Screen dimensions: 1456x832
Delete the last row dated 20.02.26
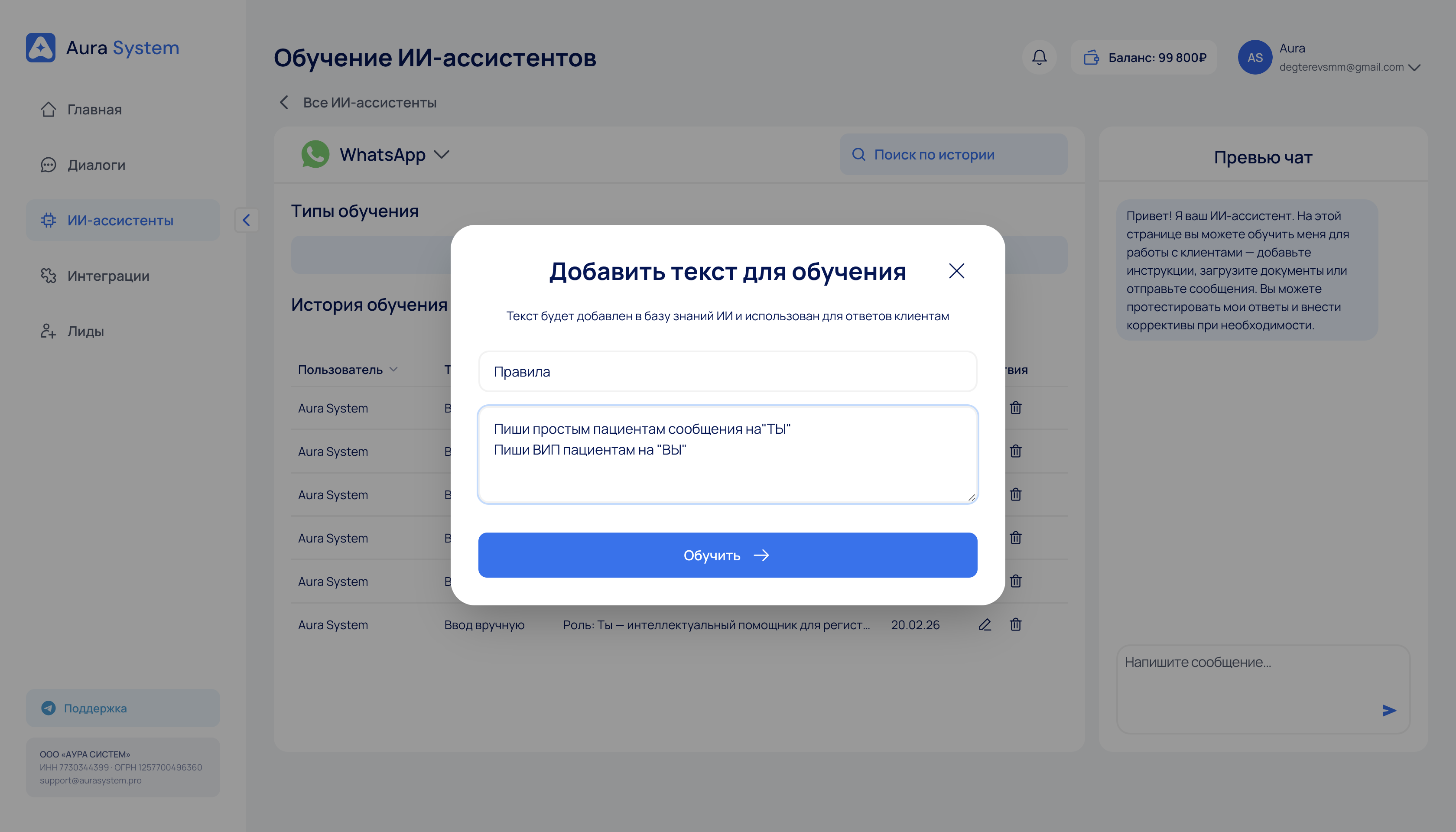[x=1015, y=624]
